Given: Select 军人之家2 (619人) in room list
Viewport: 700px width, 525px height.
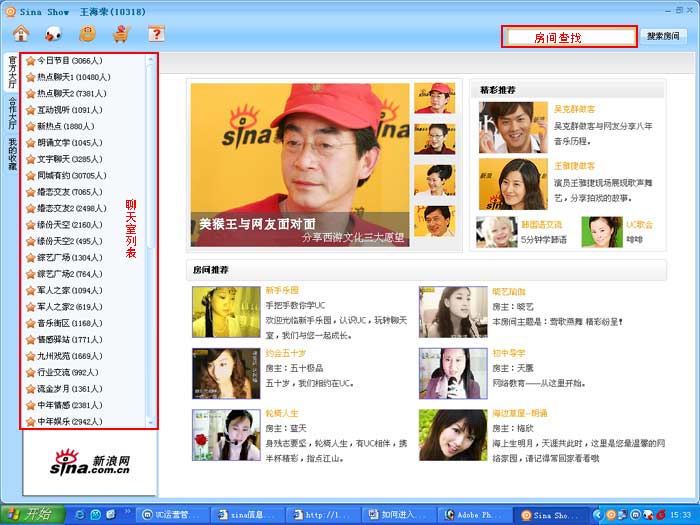Looking at the screenshot, I should pos(70,307).
